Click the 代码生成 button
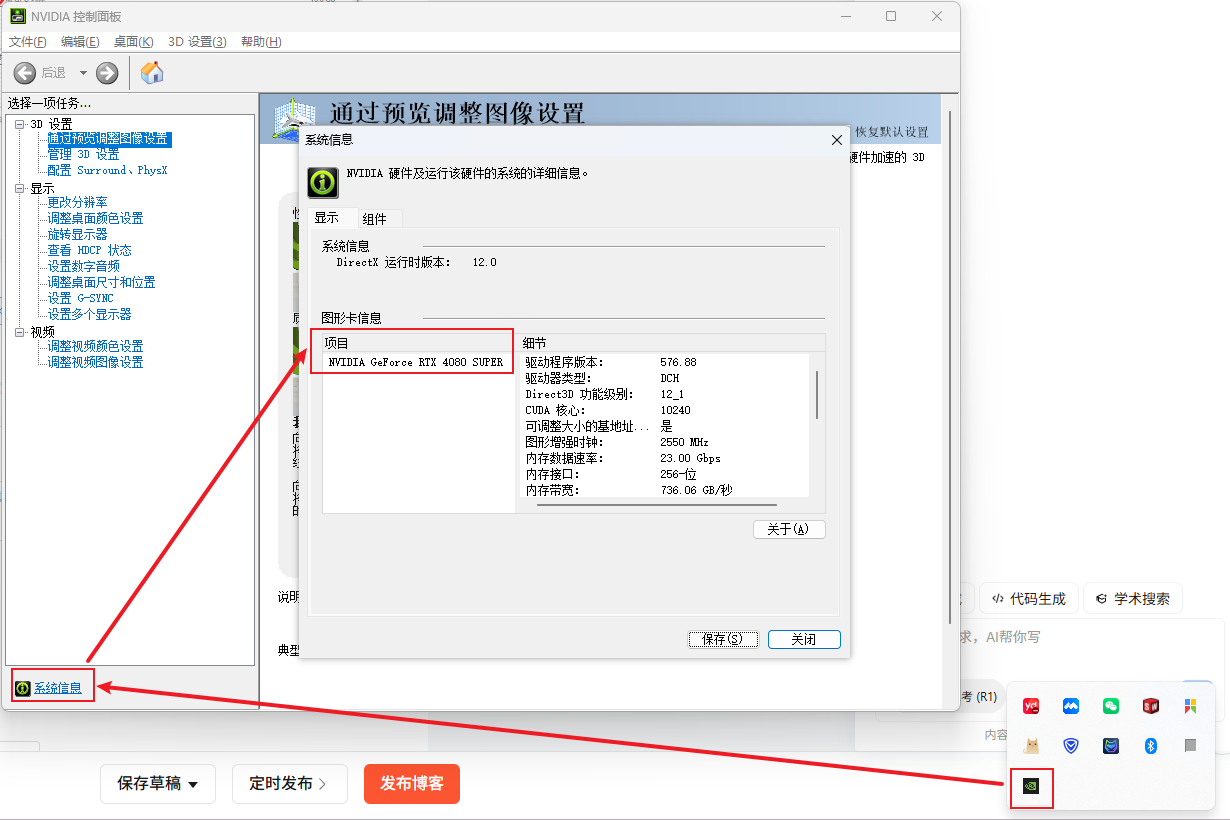Image resolution: width=1230 pixels, height=820 pixels. (x=1029, y=599)
